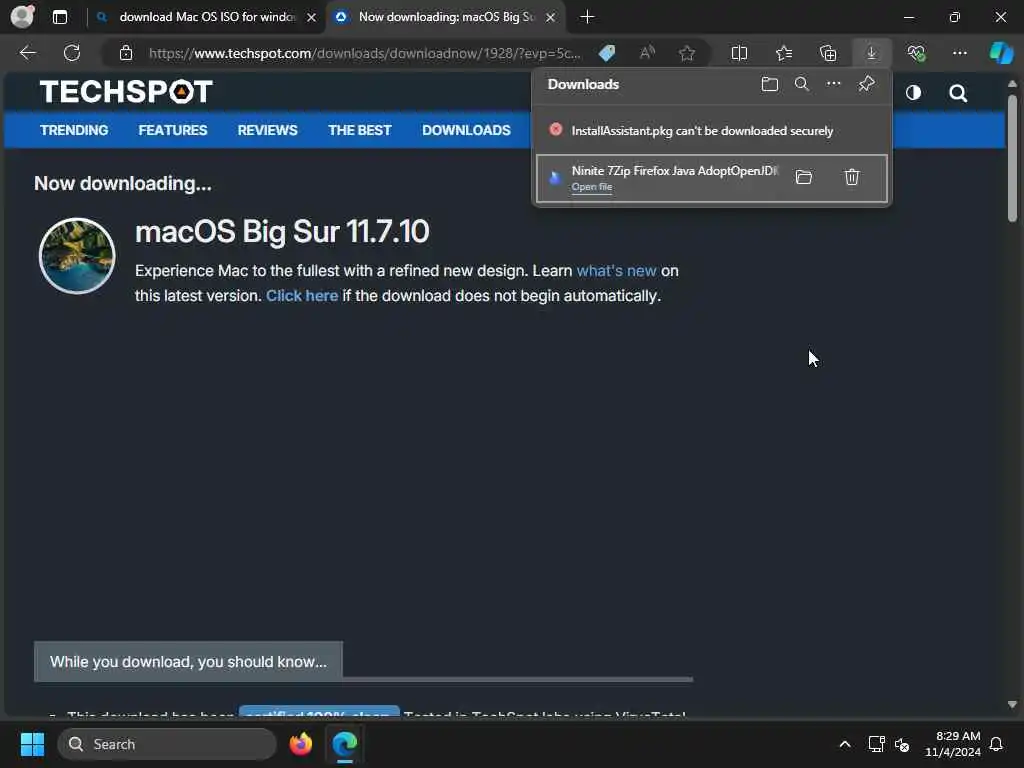Open Browser essentials heart icon
Image resolution: width=1024 pixels, height=768 pixels.
[x=916, y=53]
